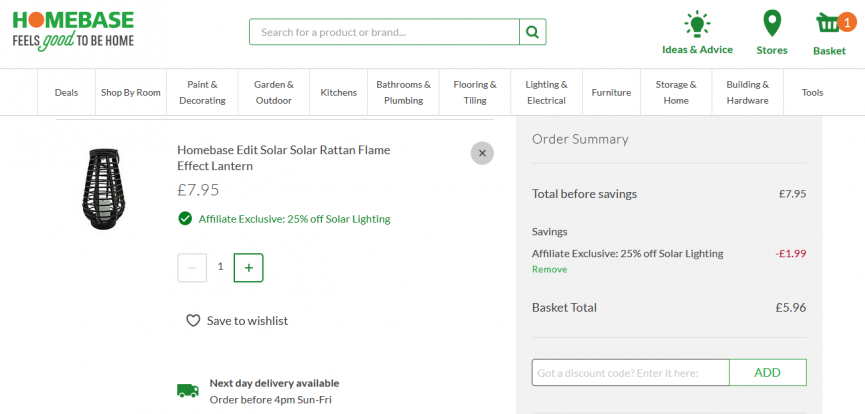Open the Deals menu

(66, 93)
